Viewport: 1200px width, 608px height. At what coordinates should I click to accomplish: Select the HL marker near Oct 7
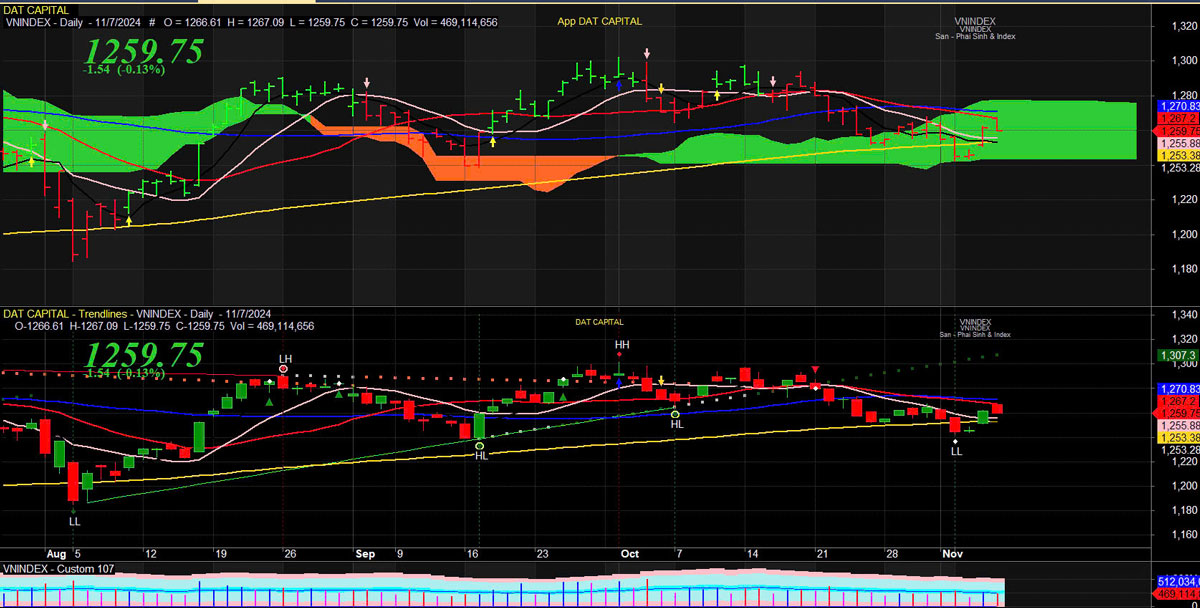[x=676, y=414]
